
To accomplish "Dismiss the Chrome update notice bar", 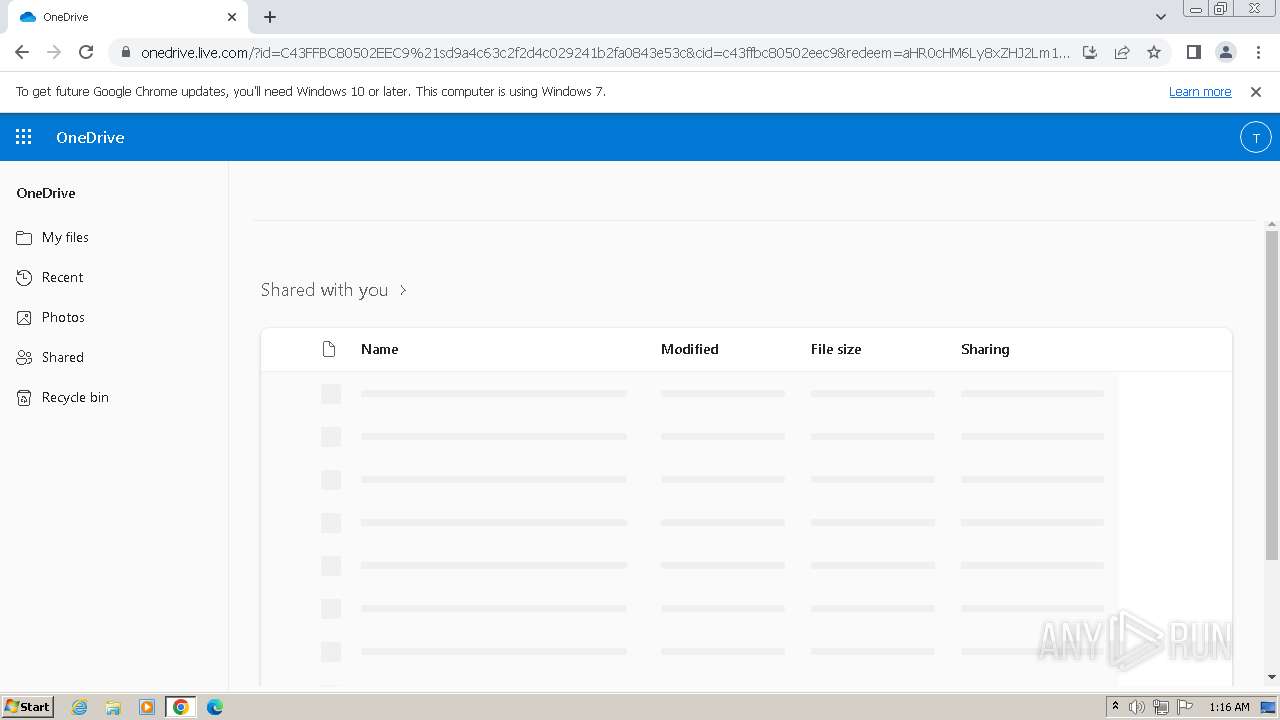I will (1256, 91).
